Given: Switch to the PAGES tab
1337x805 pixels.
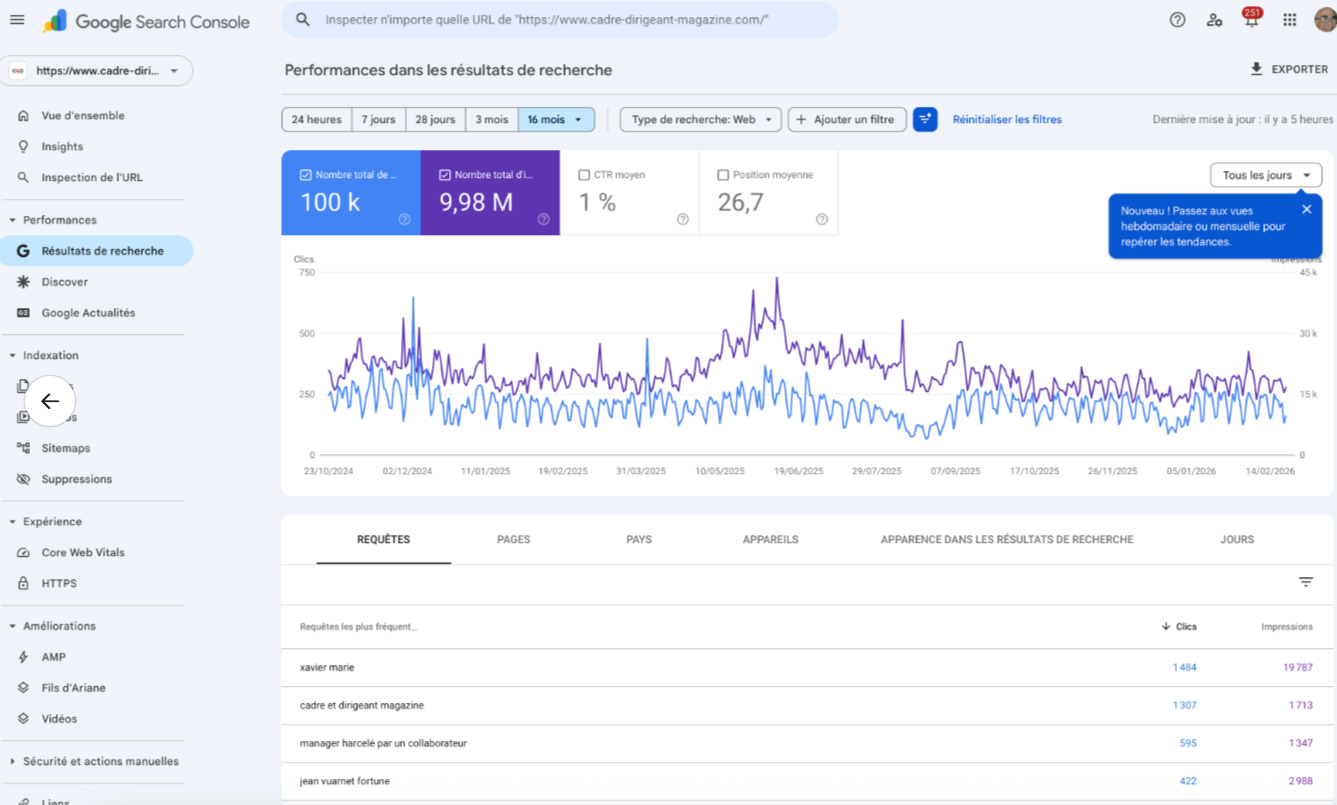Looking at the screenshot, I should point(514,539).
